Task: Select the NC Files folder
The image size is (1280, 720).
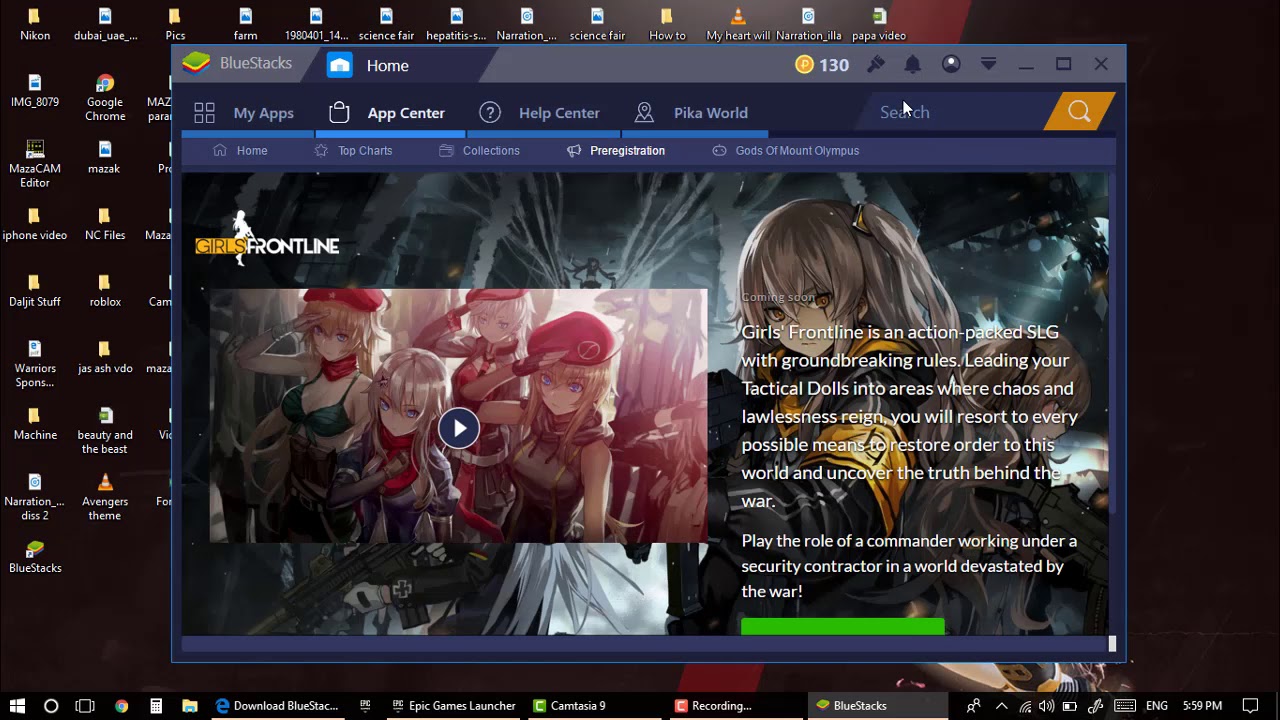Action: point(105,224)
